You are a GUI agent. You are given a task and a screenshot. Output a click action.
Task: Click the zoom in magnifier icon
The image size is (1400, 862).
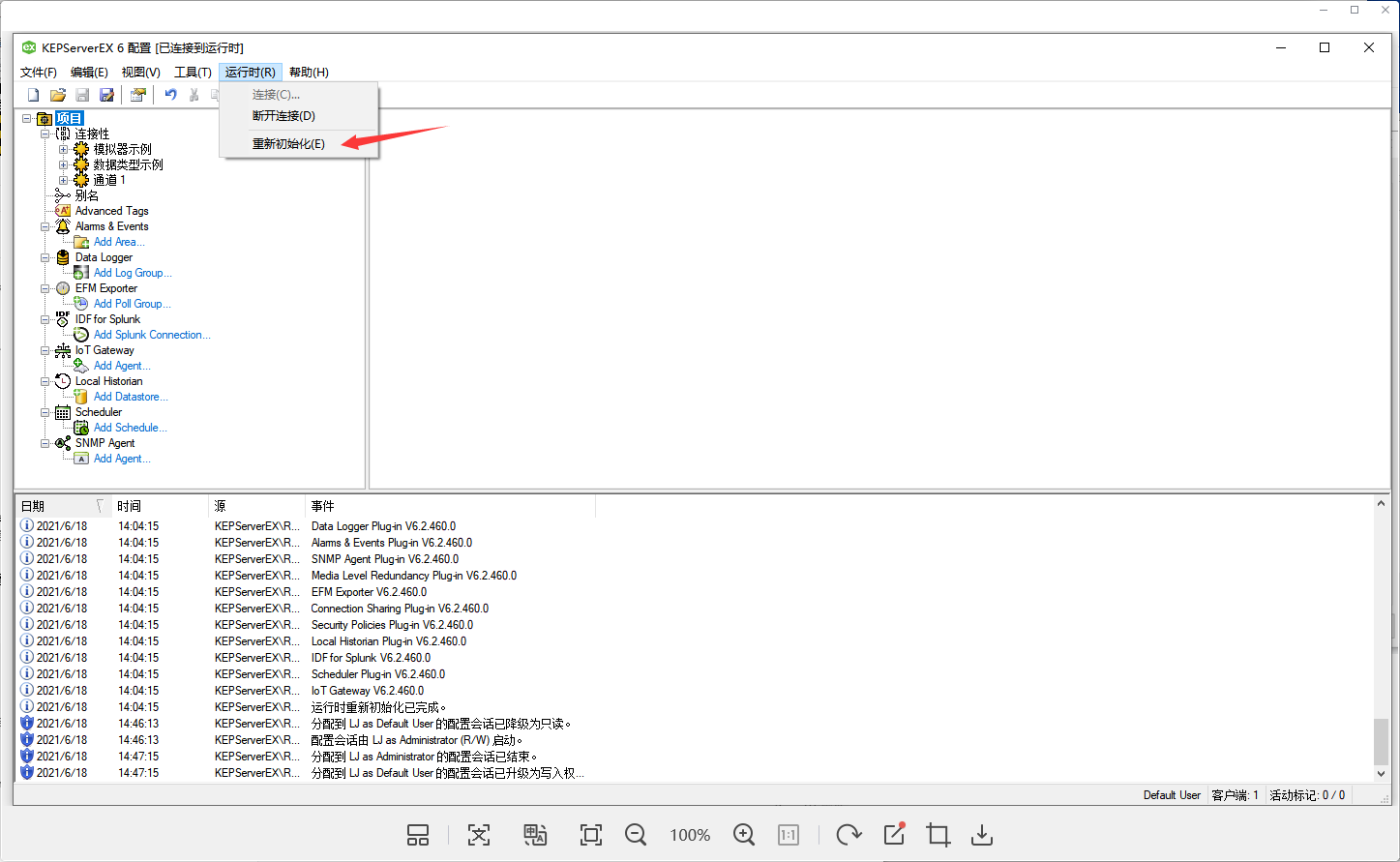click(744, 835)
